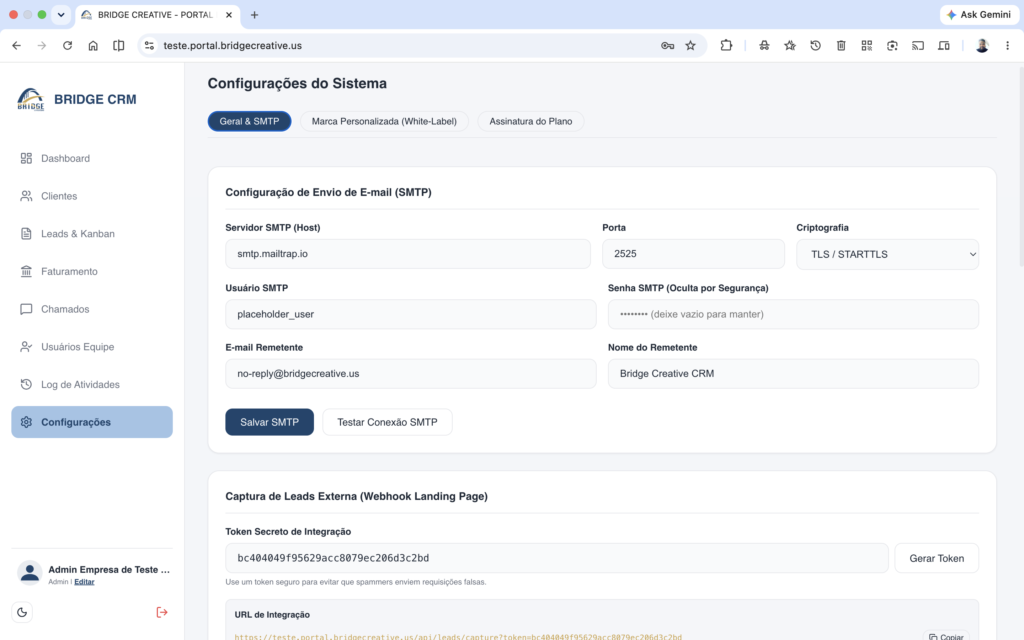Open the Chamados chat icon
Image resolution: width=1024 pixels, height=640 pixels.
coord(26,309)
